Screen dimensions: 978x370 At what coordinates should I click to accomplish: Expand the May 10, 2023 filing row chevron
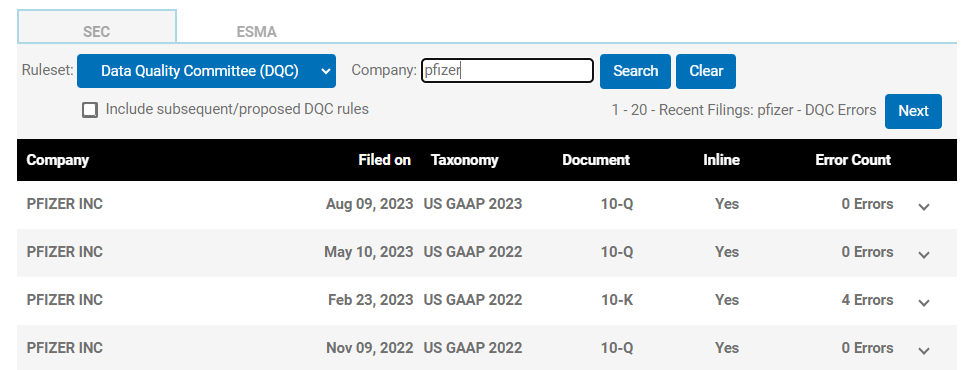click(924, 255)
